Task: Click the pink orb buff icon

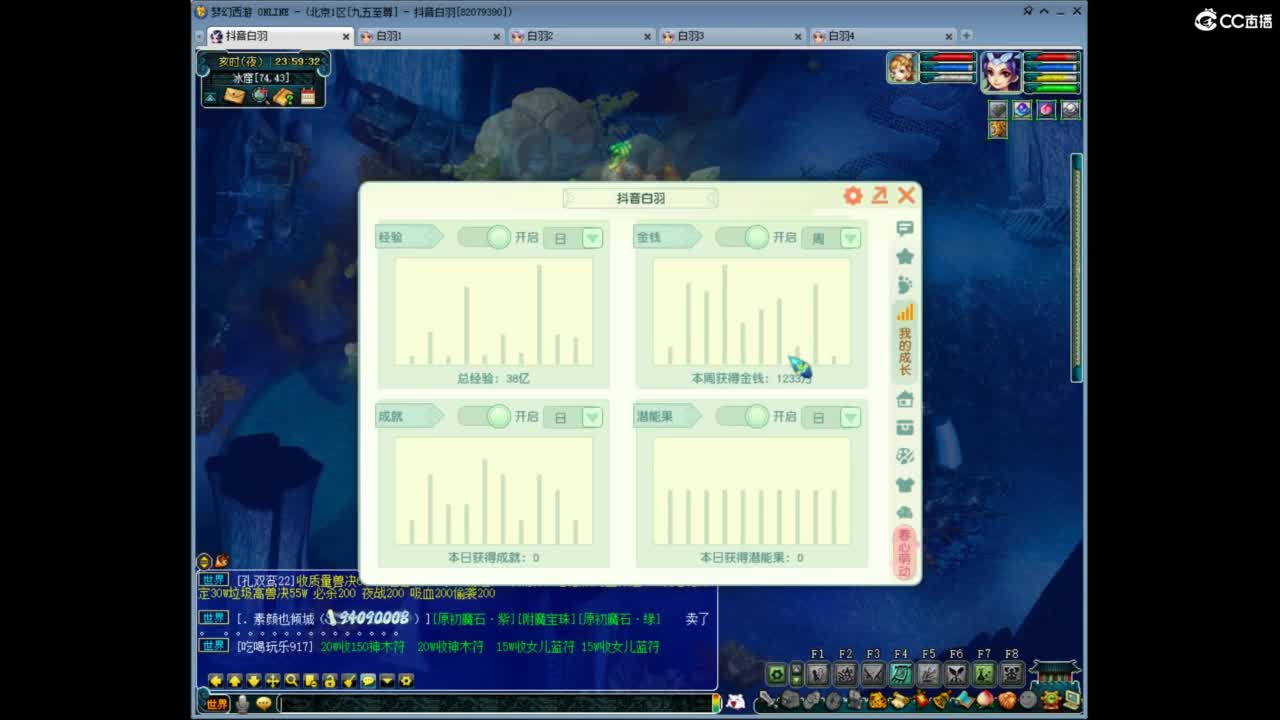Action: 1046,109
